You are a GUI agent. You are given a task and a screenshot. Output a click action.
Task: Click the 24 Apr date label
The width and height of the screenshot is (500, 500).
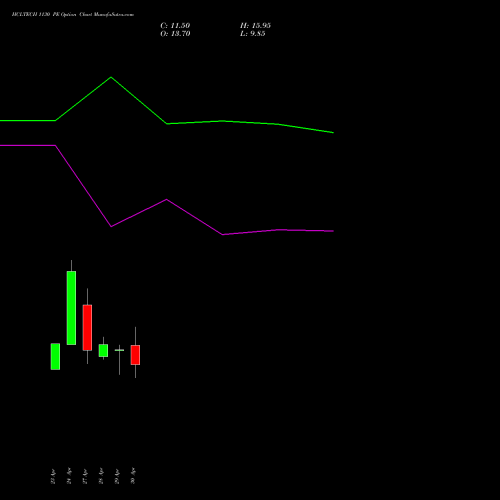(x=69, y=476)
